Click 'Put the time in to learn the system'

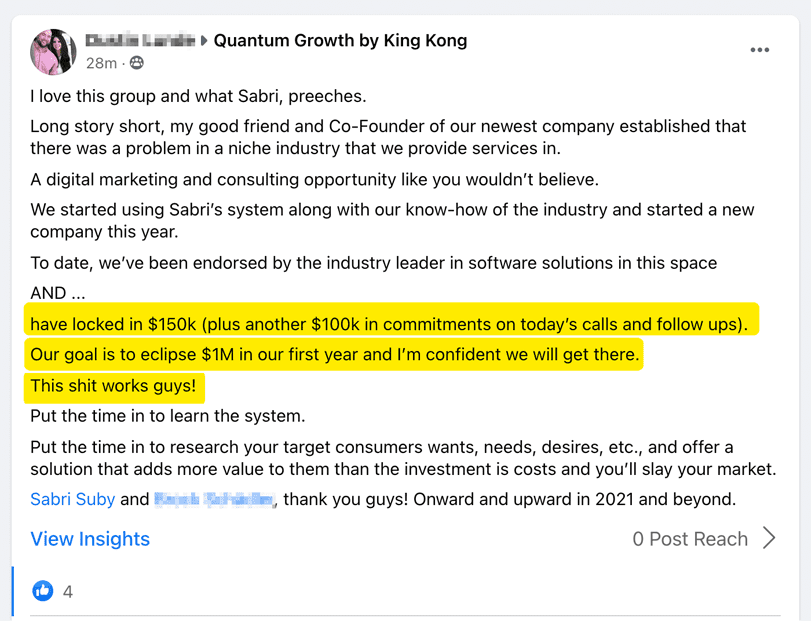(x=168, y=416)
